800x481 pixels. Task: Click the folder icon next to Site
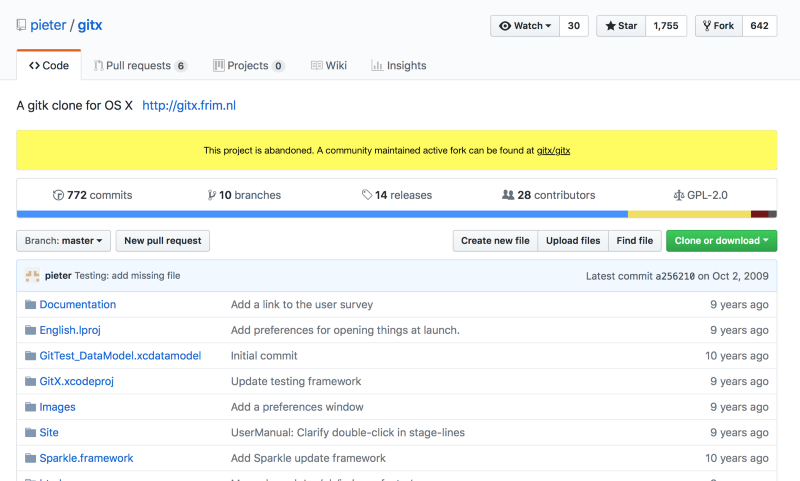pos(31,433)
